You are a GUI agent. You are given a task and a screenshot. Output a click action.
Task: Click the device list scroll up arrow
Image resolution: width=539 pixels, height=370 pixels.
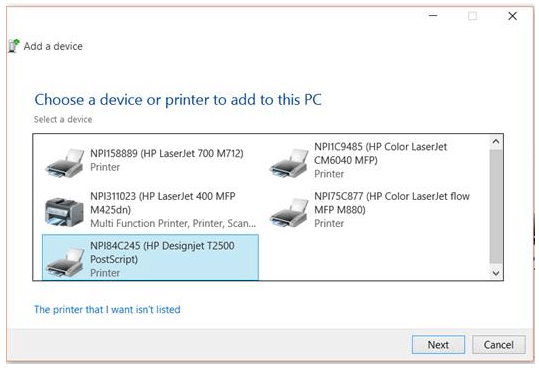click(496, 141)
